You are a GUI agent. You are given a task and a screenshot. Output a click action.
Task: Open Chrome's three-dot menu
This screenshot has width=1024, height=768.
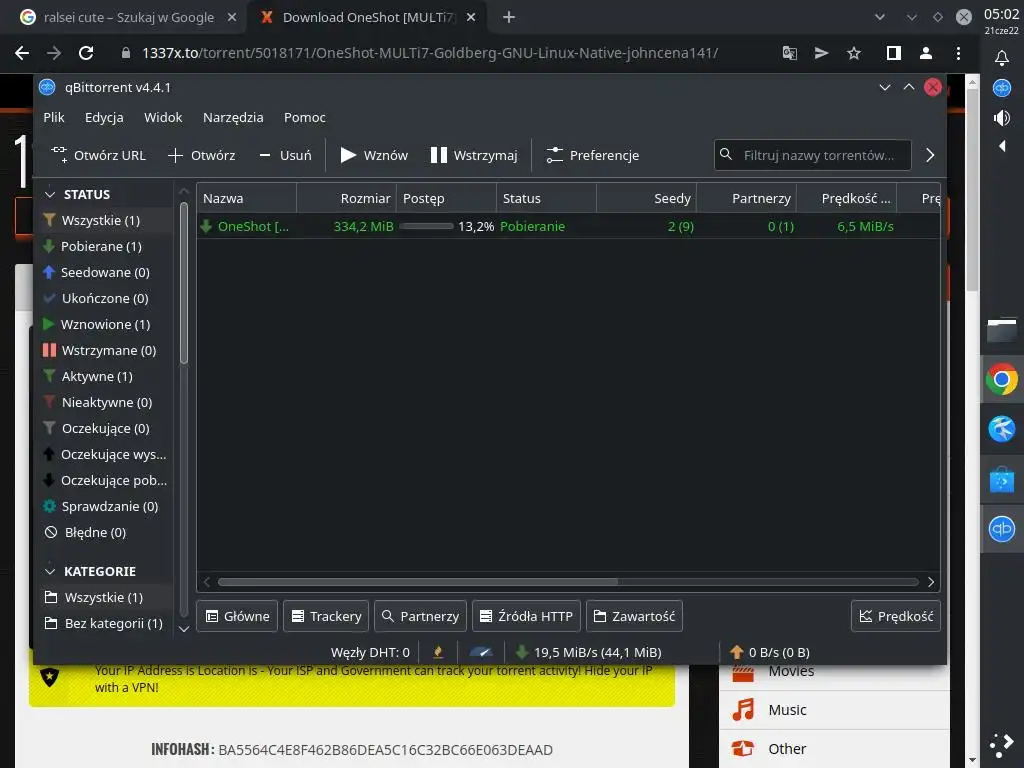958,54
